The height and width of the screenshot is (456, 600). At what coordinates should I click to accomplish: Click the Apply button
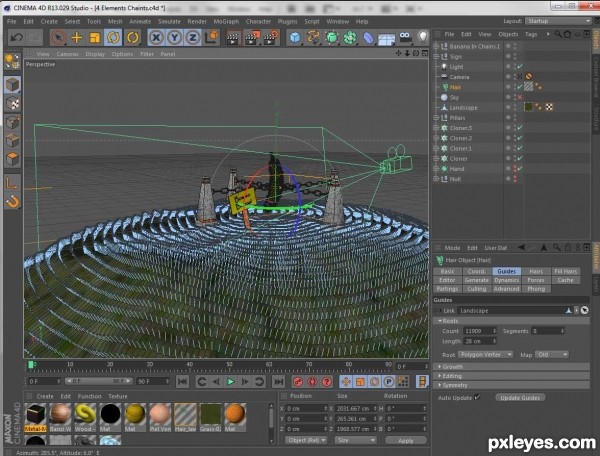(406, 441)
